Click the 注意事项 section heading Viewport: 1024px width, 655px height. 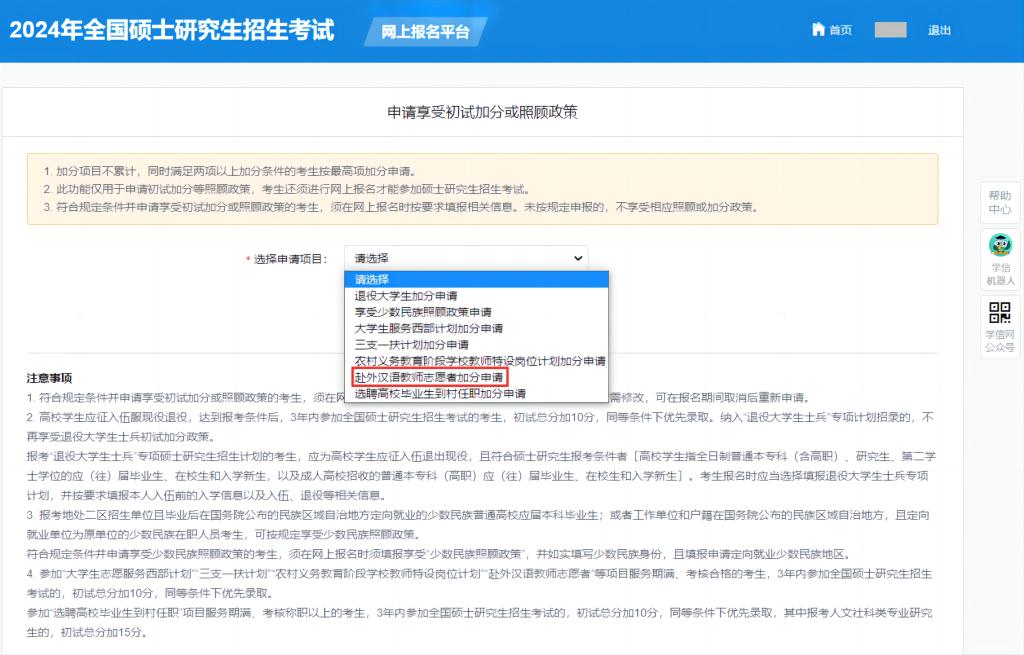[x=49, y=378]
